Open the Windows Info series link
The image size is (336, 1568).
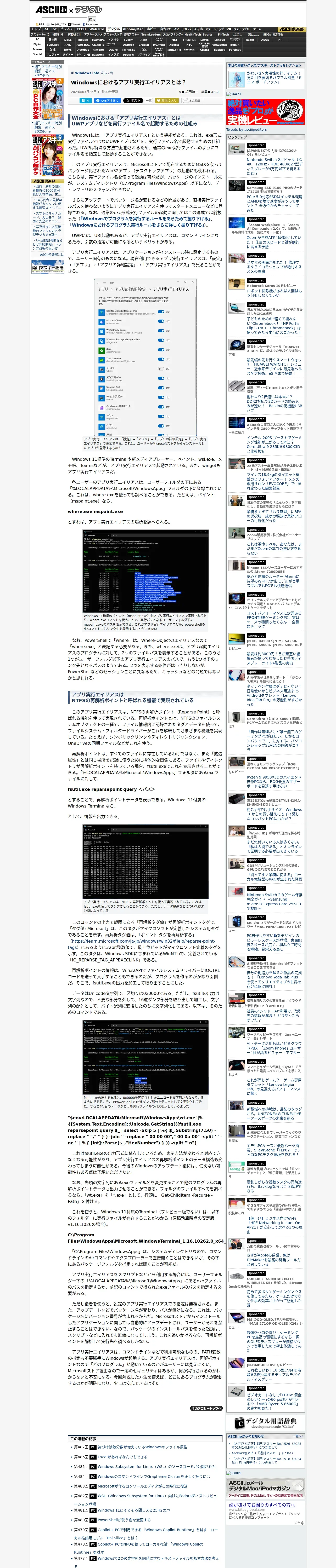(x=87, y=73)
